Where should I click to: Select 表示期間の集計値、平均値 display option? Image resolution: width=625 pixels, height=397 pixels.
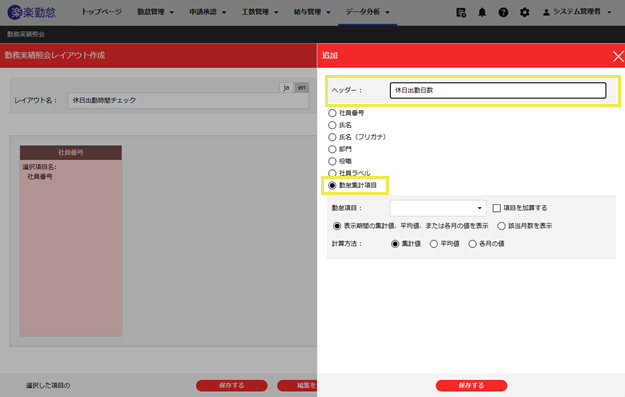coord(337,226)
